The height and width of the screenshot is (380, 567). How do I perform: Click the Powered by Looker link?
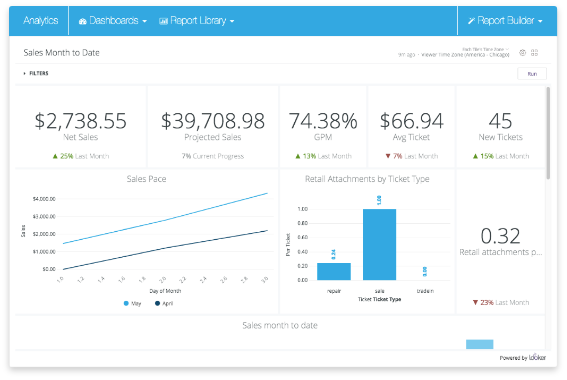(x=523, y=357)
